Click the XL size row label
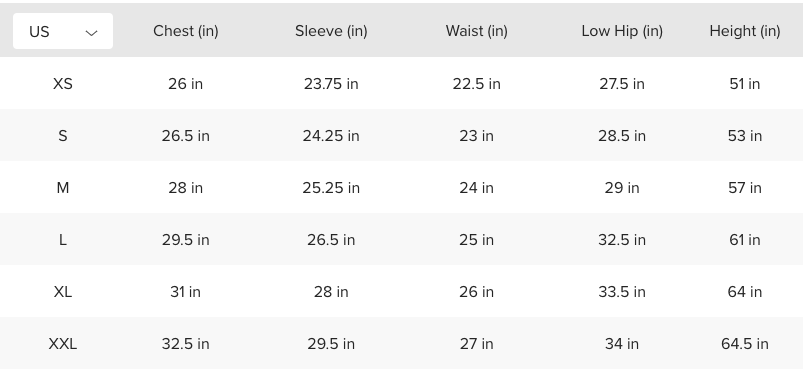This screenshot has height=372, width=803. [x=62, y=292]
